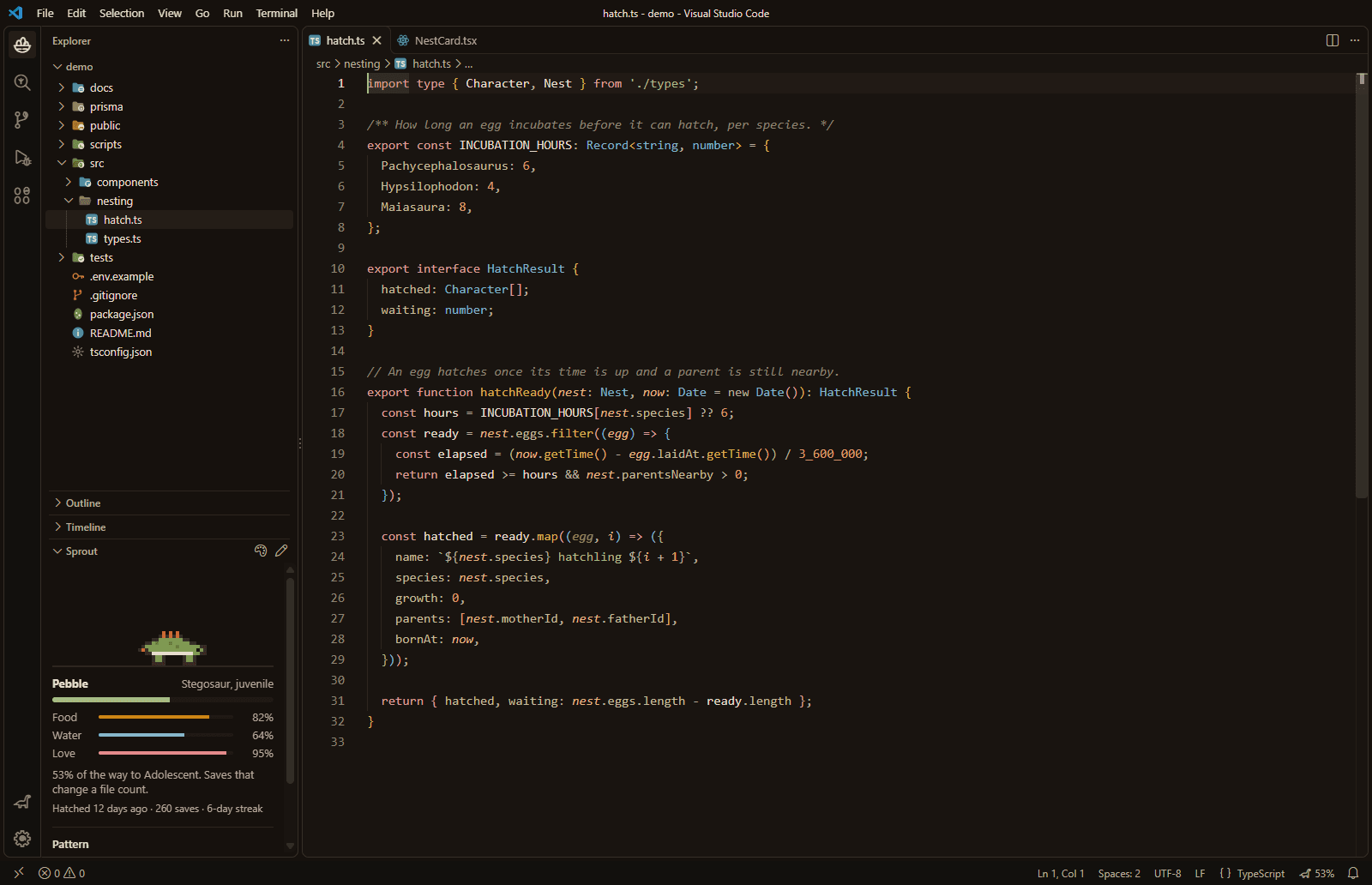Viewport: 1372px width, 885px height.
Task: Click the package.json file icon
Action: click(78, 314)
